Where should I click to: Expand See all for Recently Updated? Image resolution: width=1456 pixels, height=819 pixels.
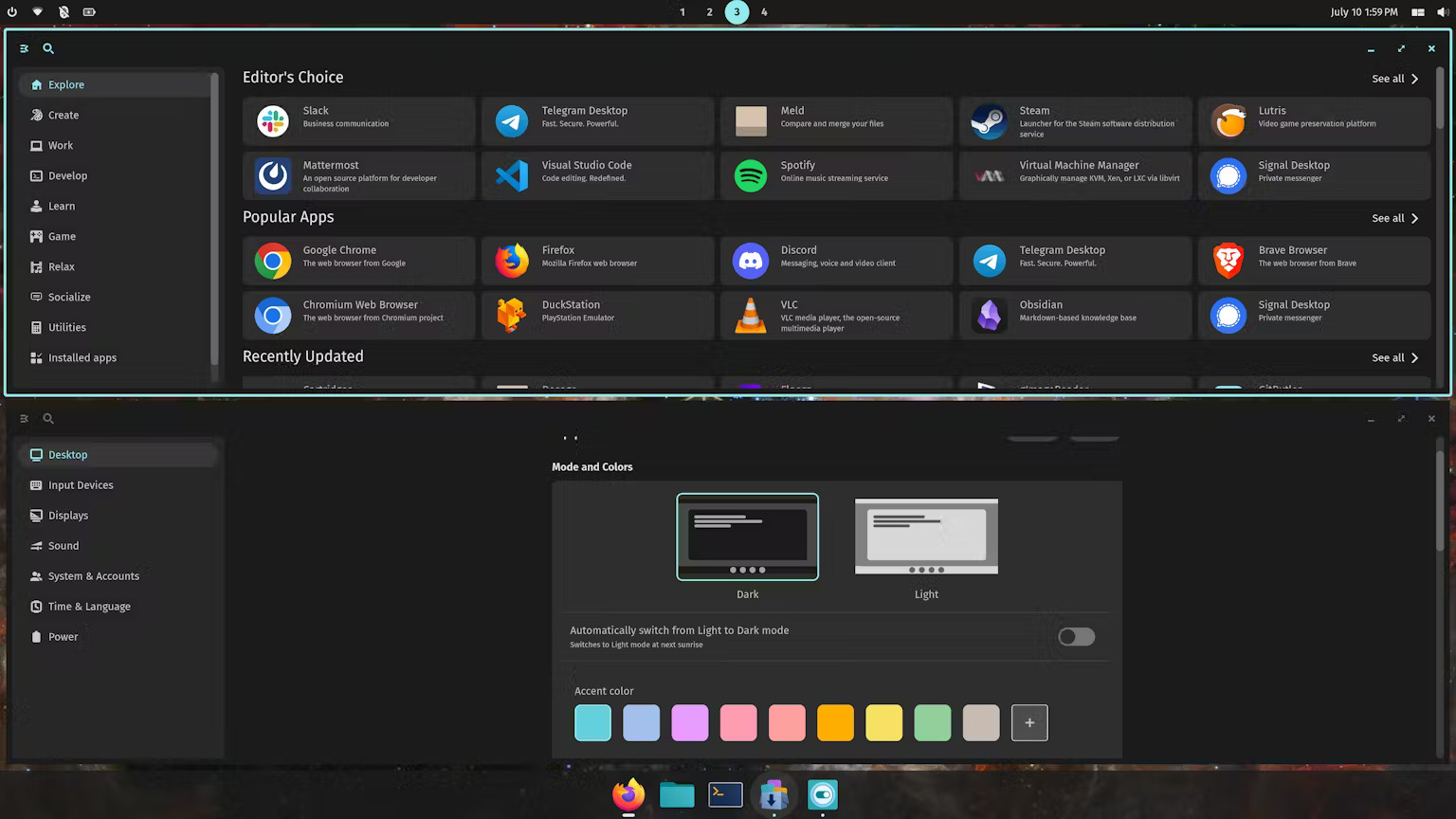1394,357
